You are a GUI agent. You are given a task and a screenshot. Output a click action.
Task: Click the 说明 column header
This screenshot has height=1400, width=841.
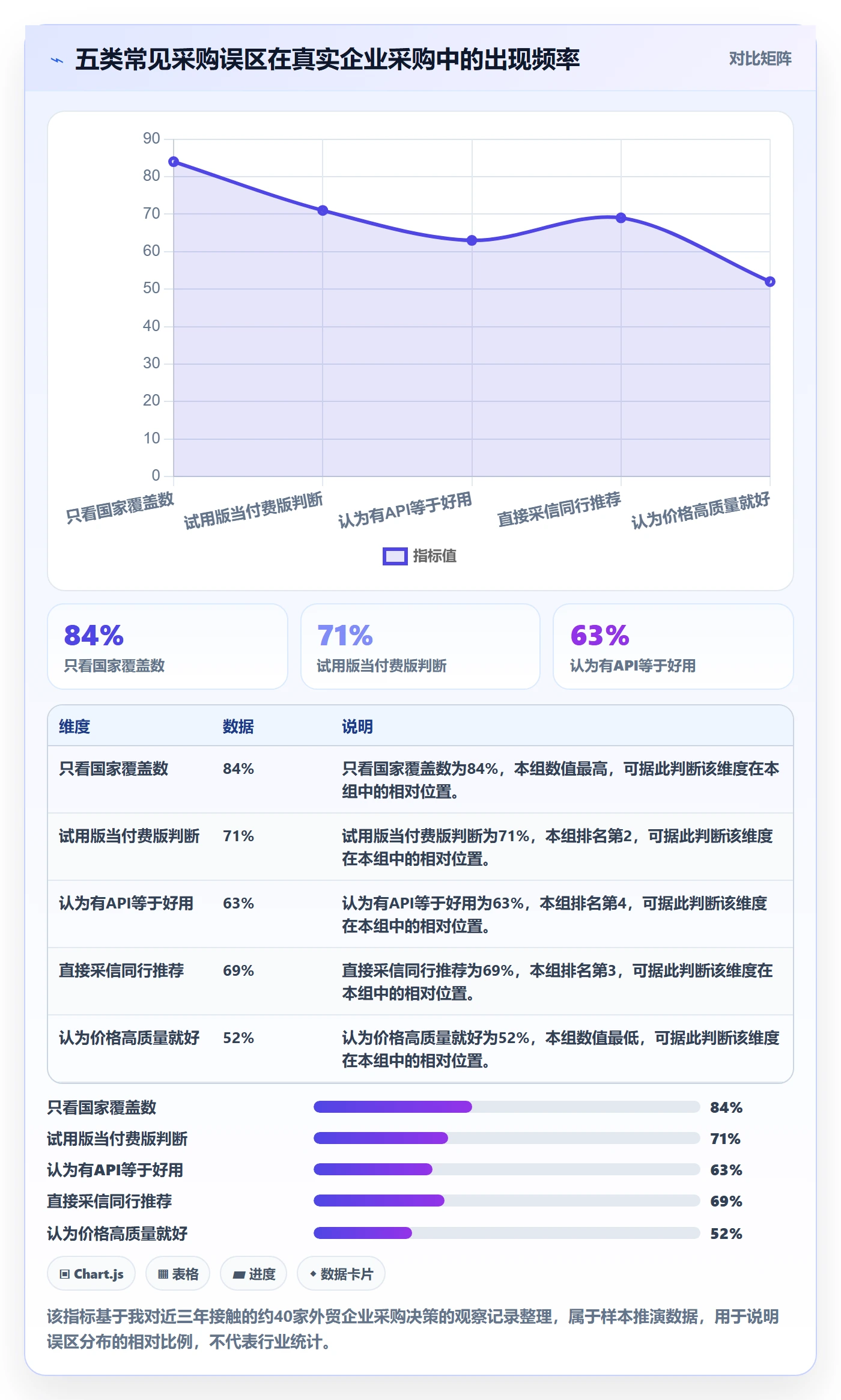pos(357,726)
